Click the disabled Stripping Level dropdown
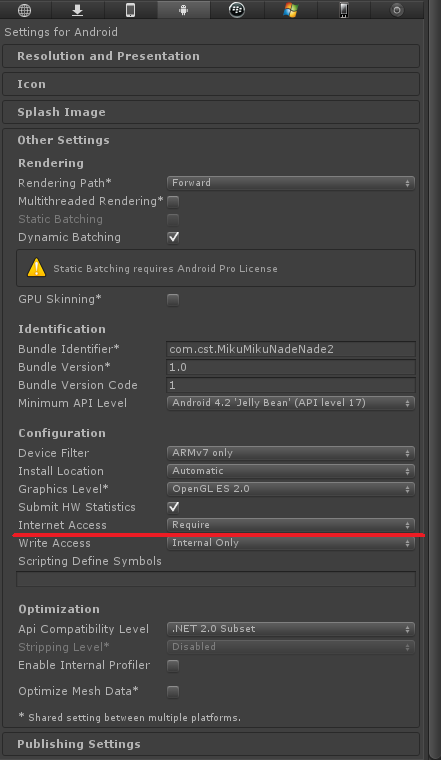441x760 pixels. click(291, 647)
